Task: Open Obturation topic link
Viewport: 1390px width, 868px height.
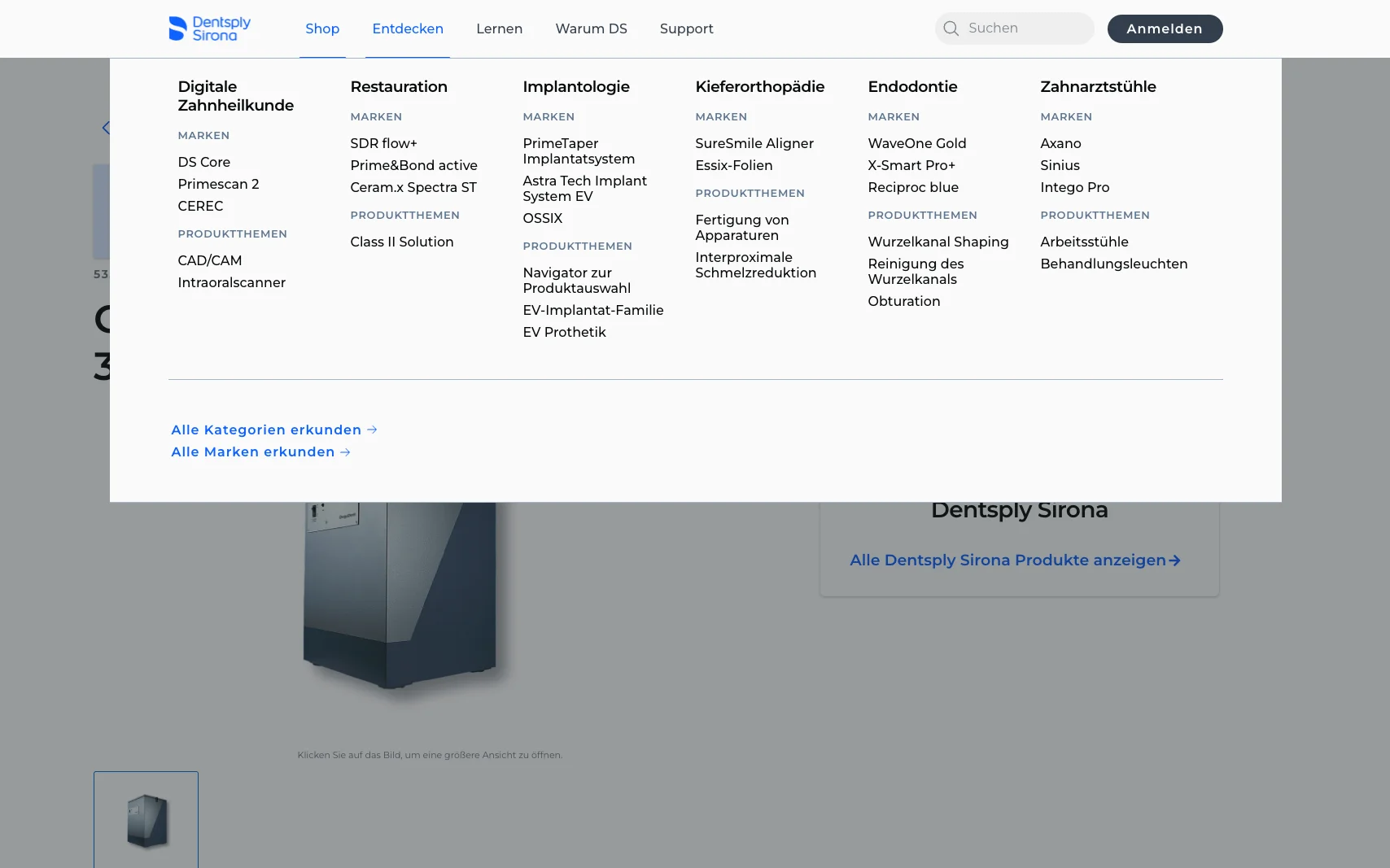Action: (904, 301)
